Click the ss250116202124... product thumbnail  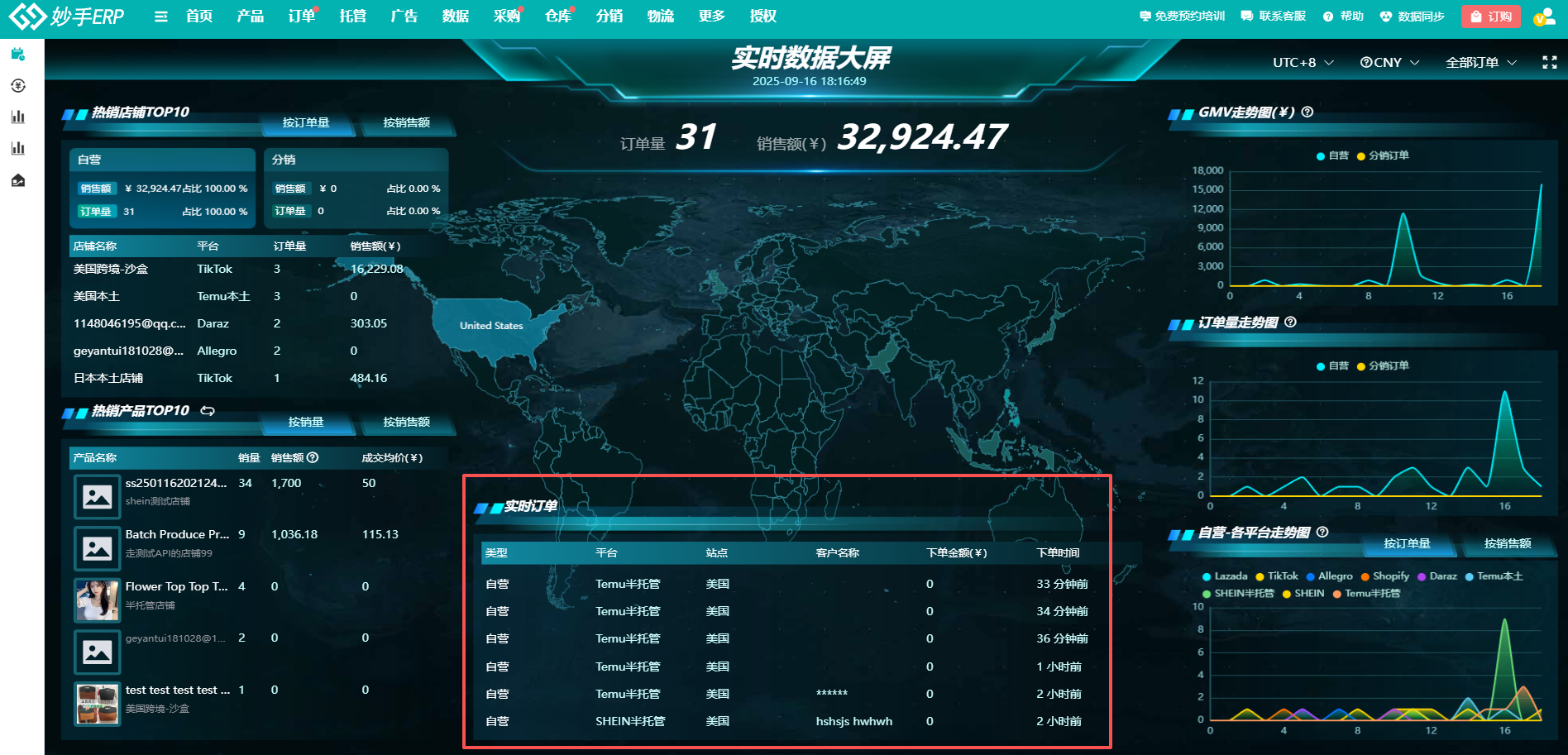(x=98, y=497)
